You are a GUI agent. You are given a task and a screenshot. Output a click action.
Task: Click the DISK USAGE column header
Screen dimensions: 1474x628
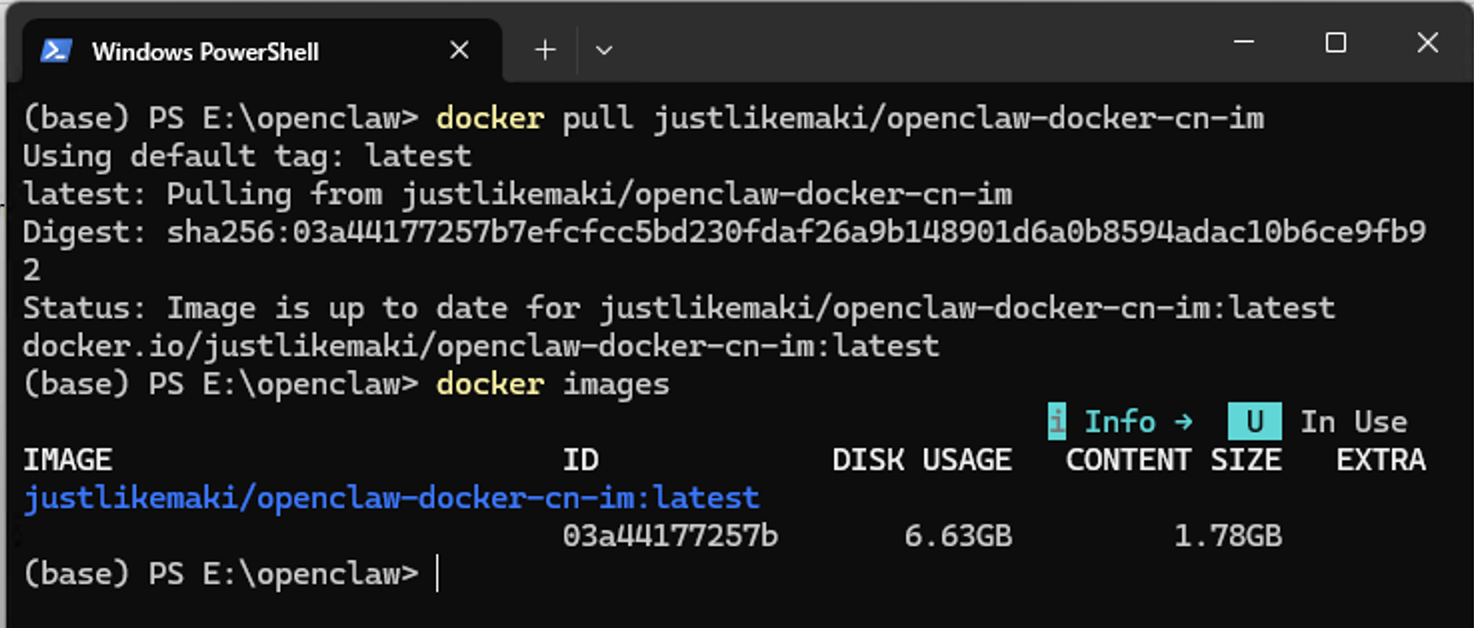[x=922, y=460]
